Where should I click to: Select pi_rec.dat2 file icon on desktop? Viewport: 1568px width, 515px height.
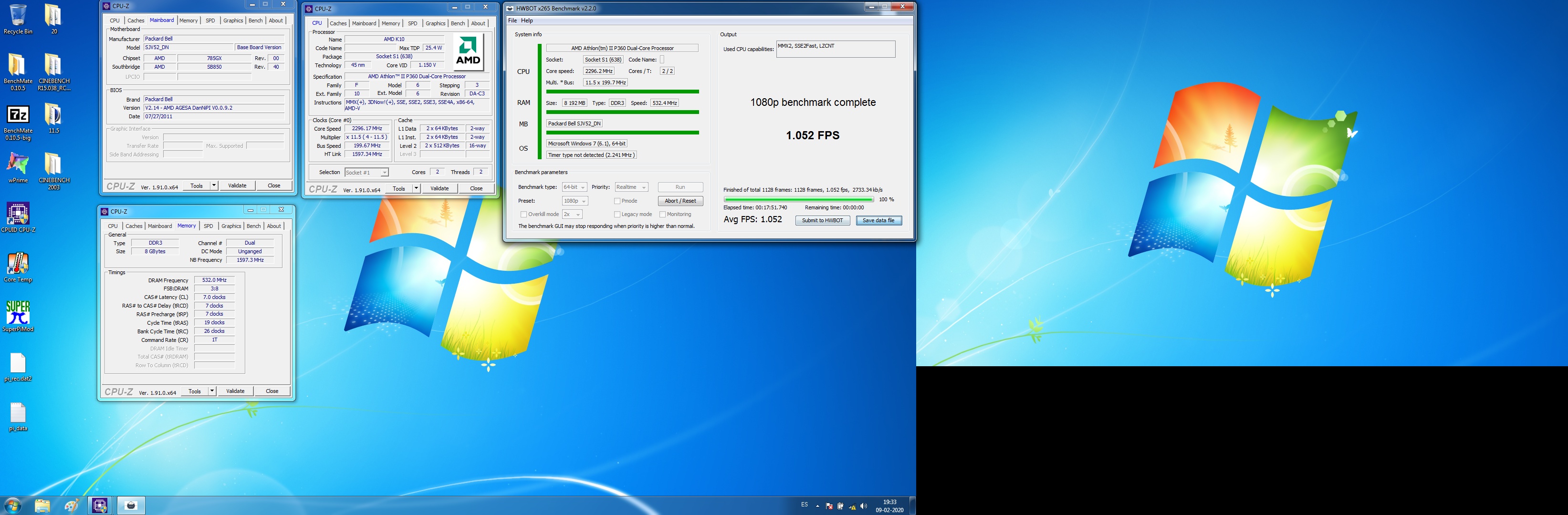pos(18,367)
